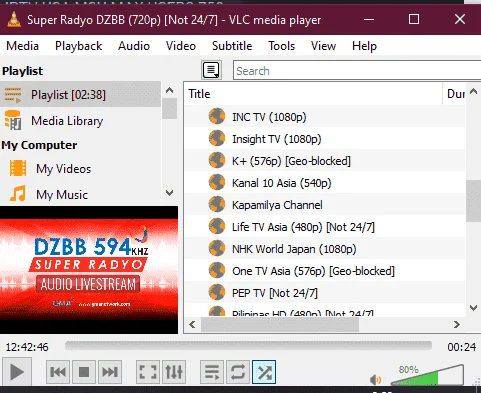Select Media Library in sidebar
The height and width of the screenshot is (393, 481).
pos(80,121)
